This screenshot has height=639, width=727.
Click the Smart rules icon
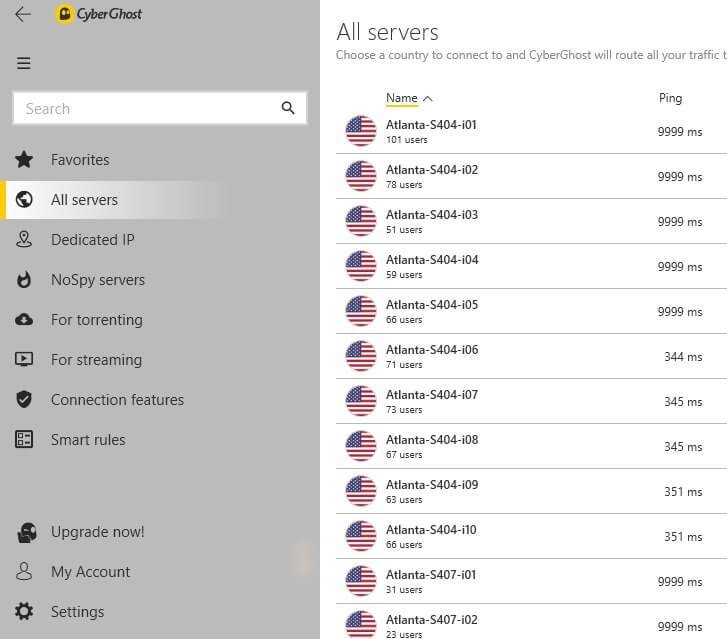(24, 439)
